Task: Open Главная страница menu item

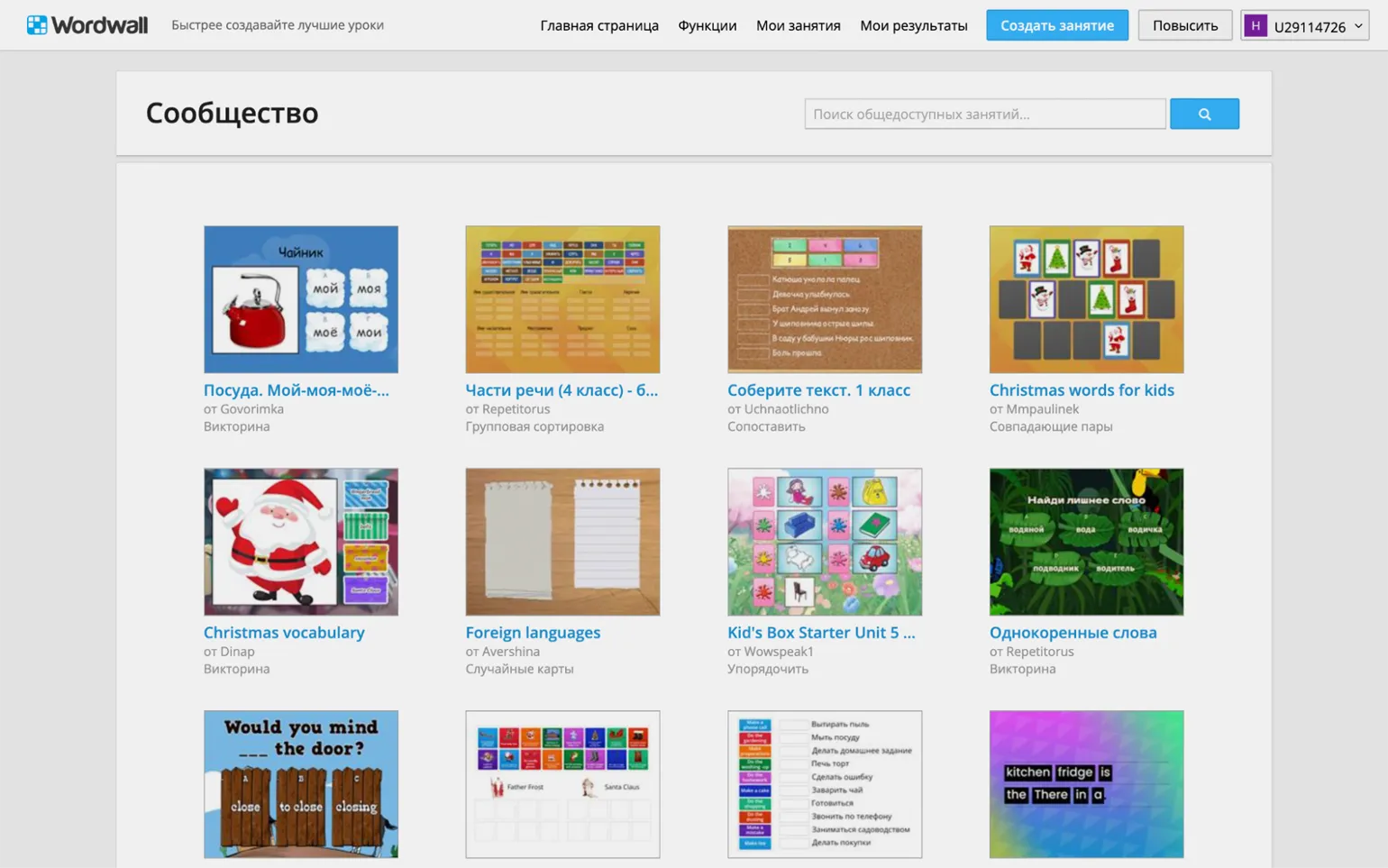Action: point(598,25)
